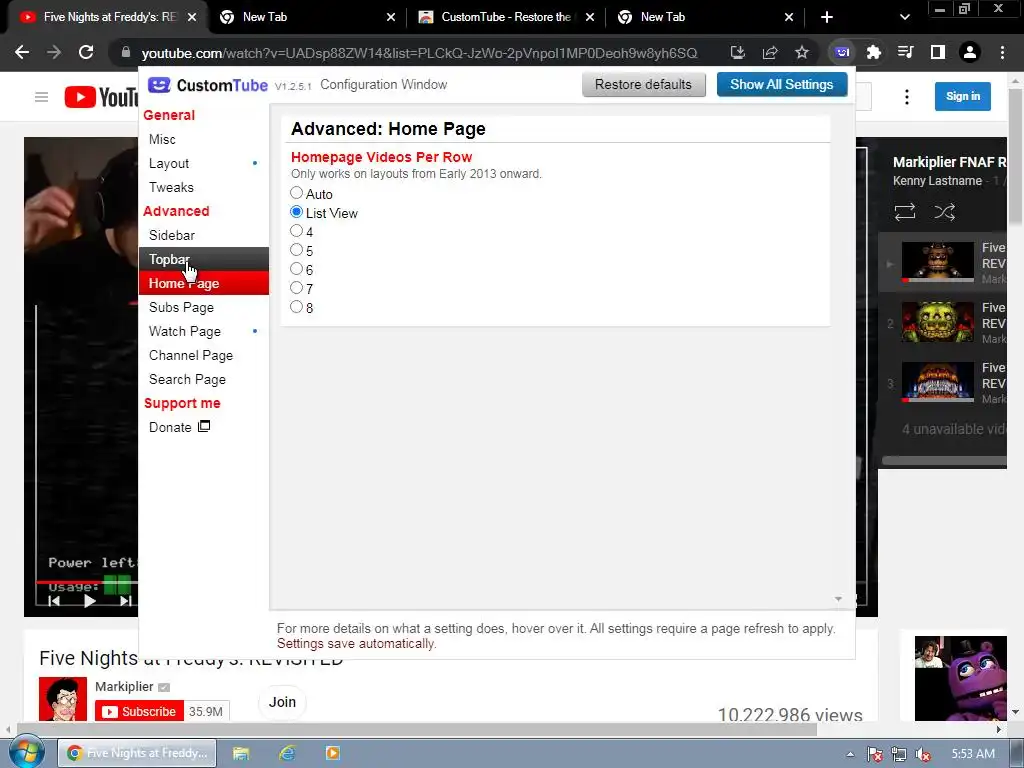Expand the Chrome tab search dropdown arrow
The height and width of the screenshot is (768, 1024).
[x=904, y=17]
